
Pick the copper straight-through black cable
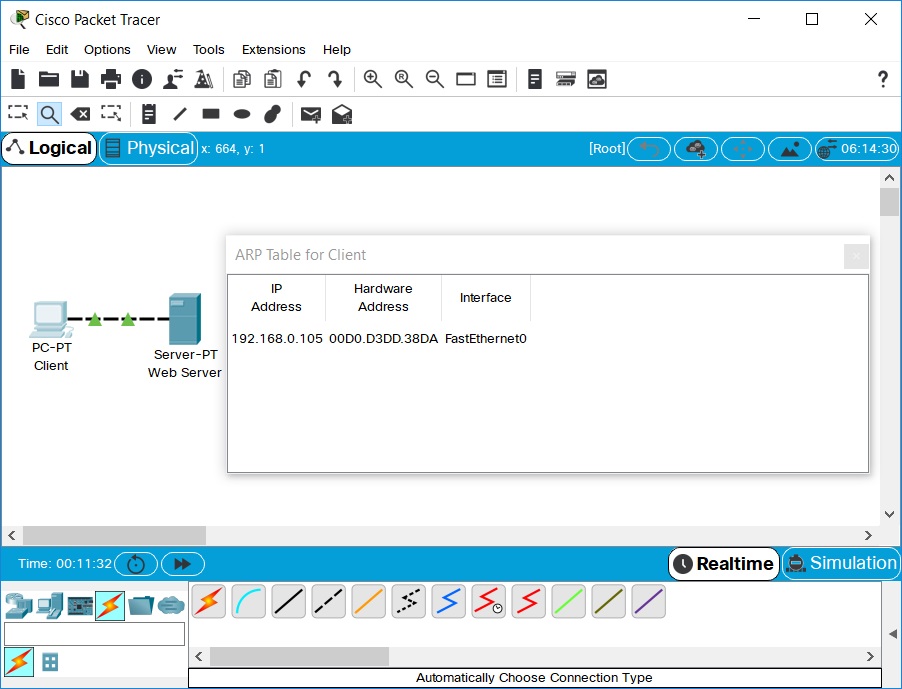[x=289, y=601]
